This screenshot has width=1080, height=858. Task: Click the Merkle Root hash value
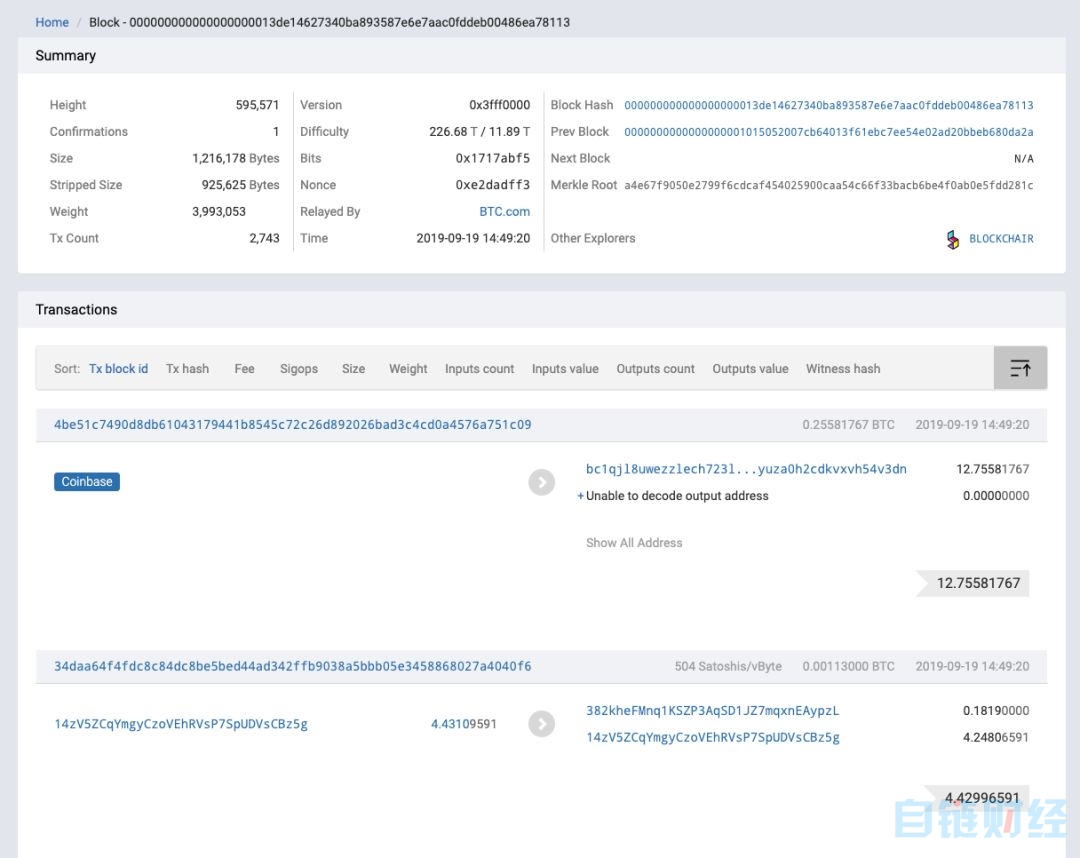pos(829,185)
